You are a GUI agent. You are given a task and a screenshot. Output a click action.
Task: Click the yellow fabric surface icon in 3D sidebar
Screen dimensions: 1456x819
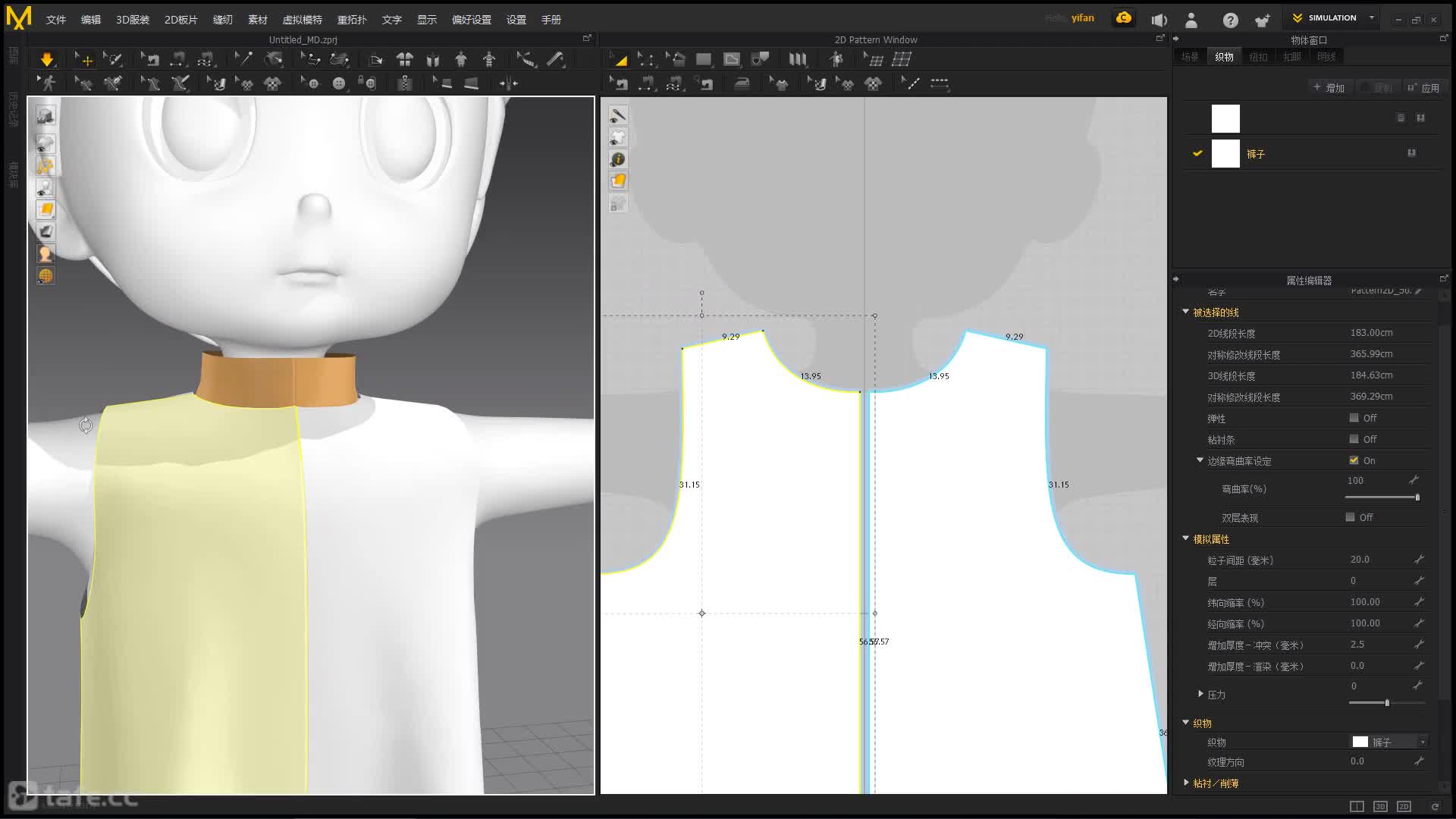45,209
